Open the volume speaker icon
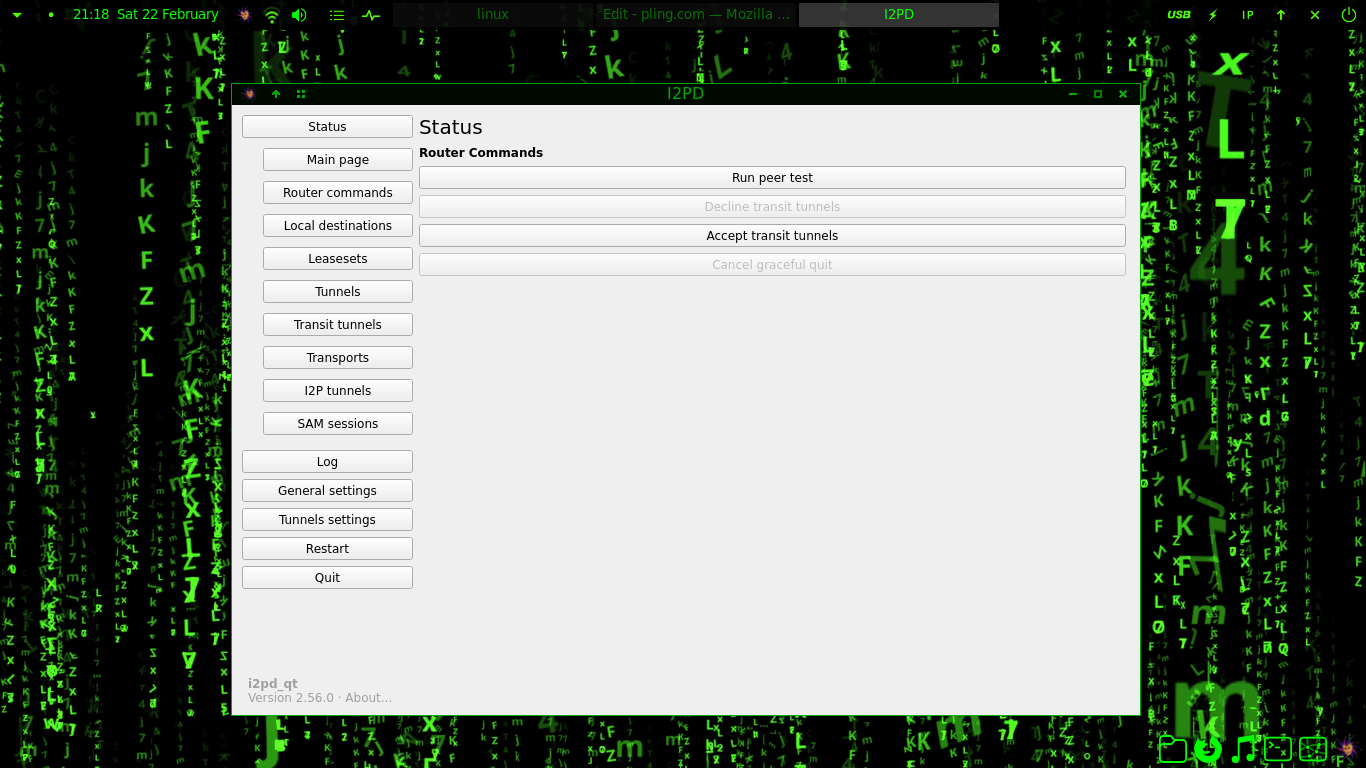The image size is (1366, 768). [x=299, y=15]
